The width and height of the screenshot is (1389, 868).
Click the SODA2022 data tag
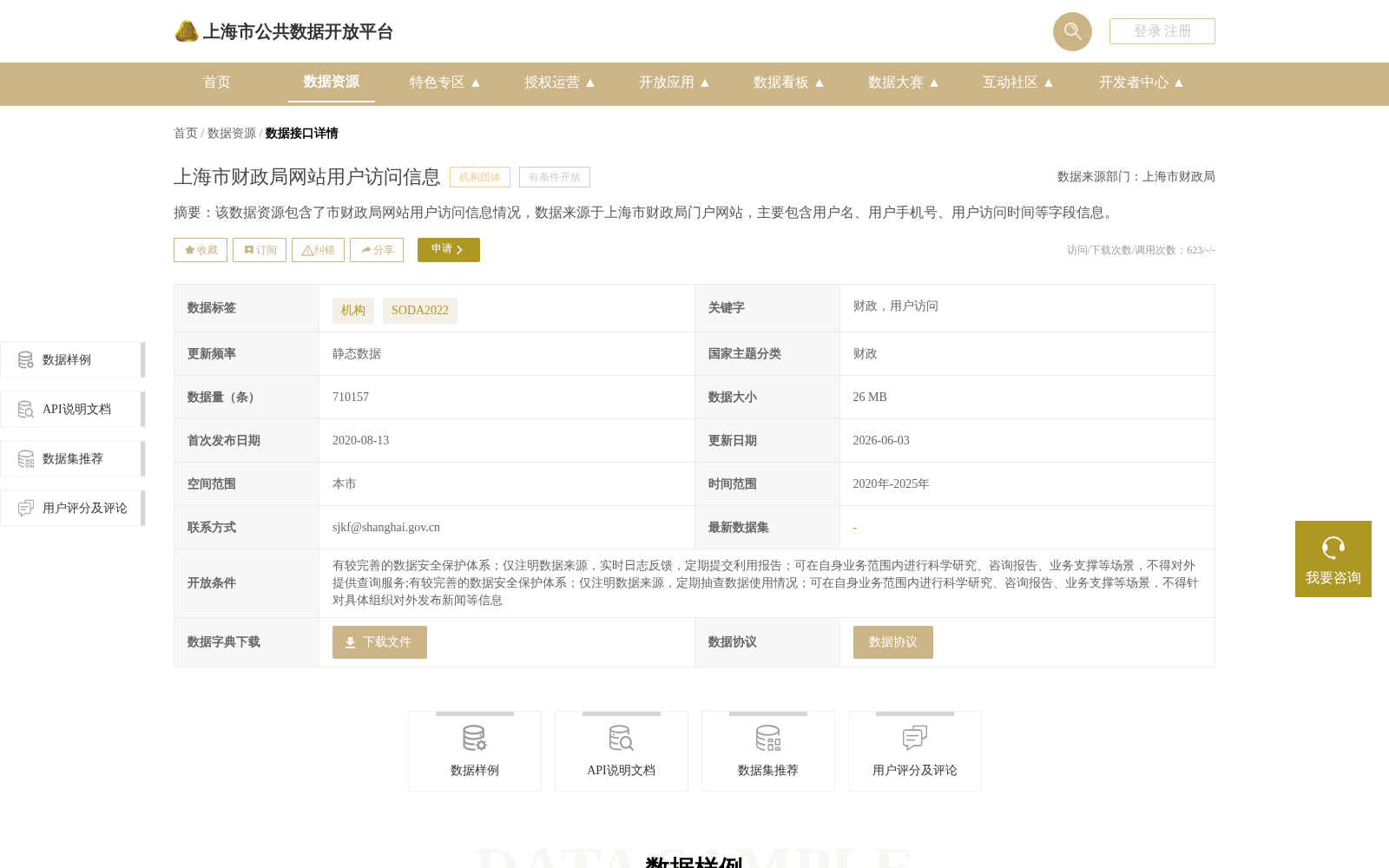tap(420, 311)
